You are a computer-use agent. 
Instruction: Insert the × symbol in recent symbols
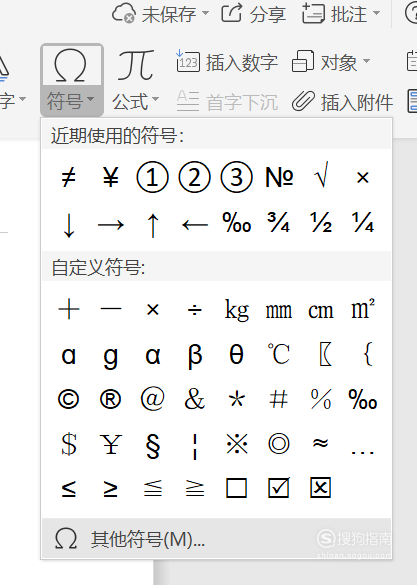pyautogui.click(x=363, y=178)
